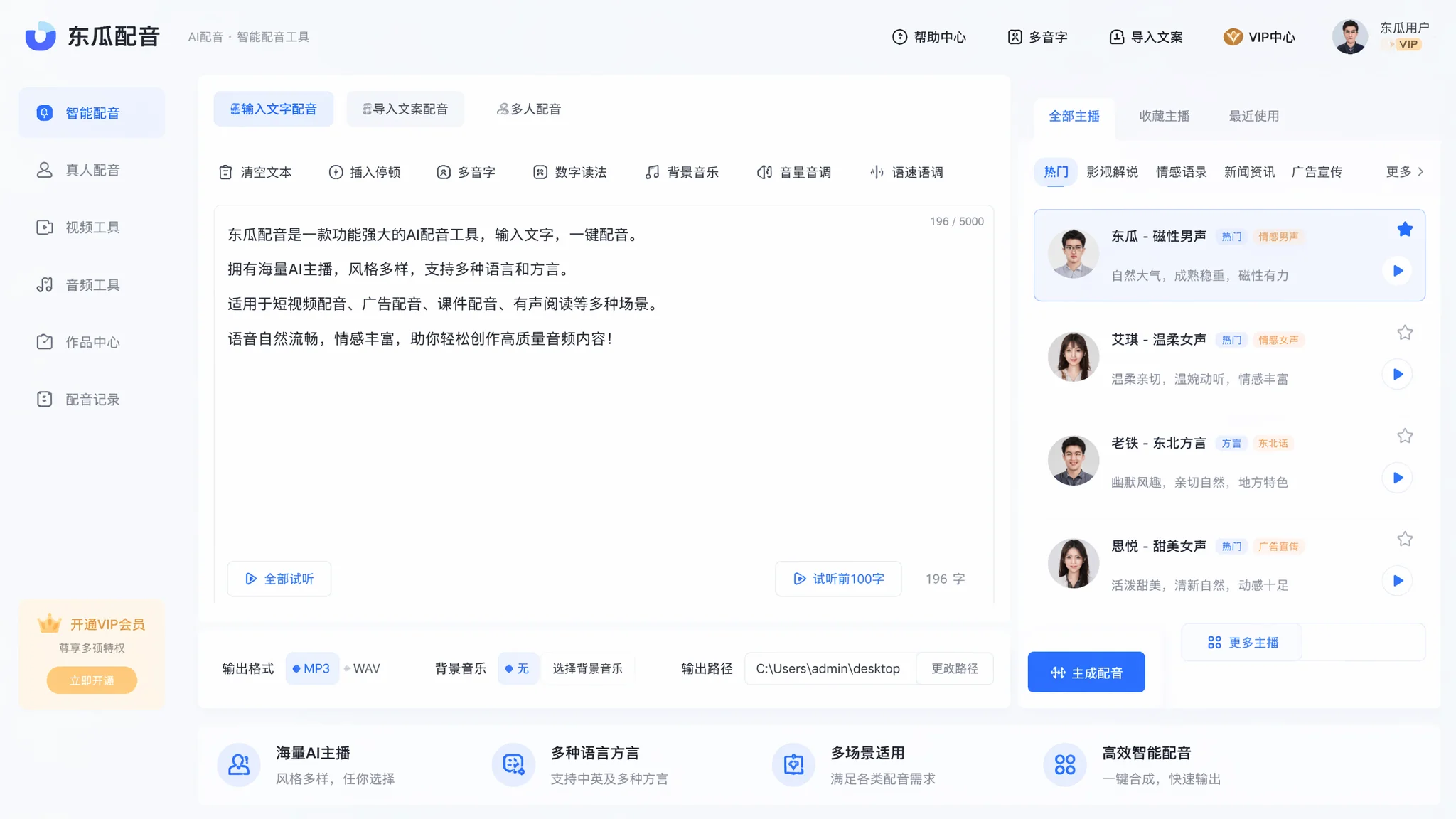Select 智能配音 in the sidebar
This screenshot has width=1456, height=819.
92,113
